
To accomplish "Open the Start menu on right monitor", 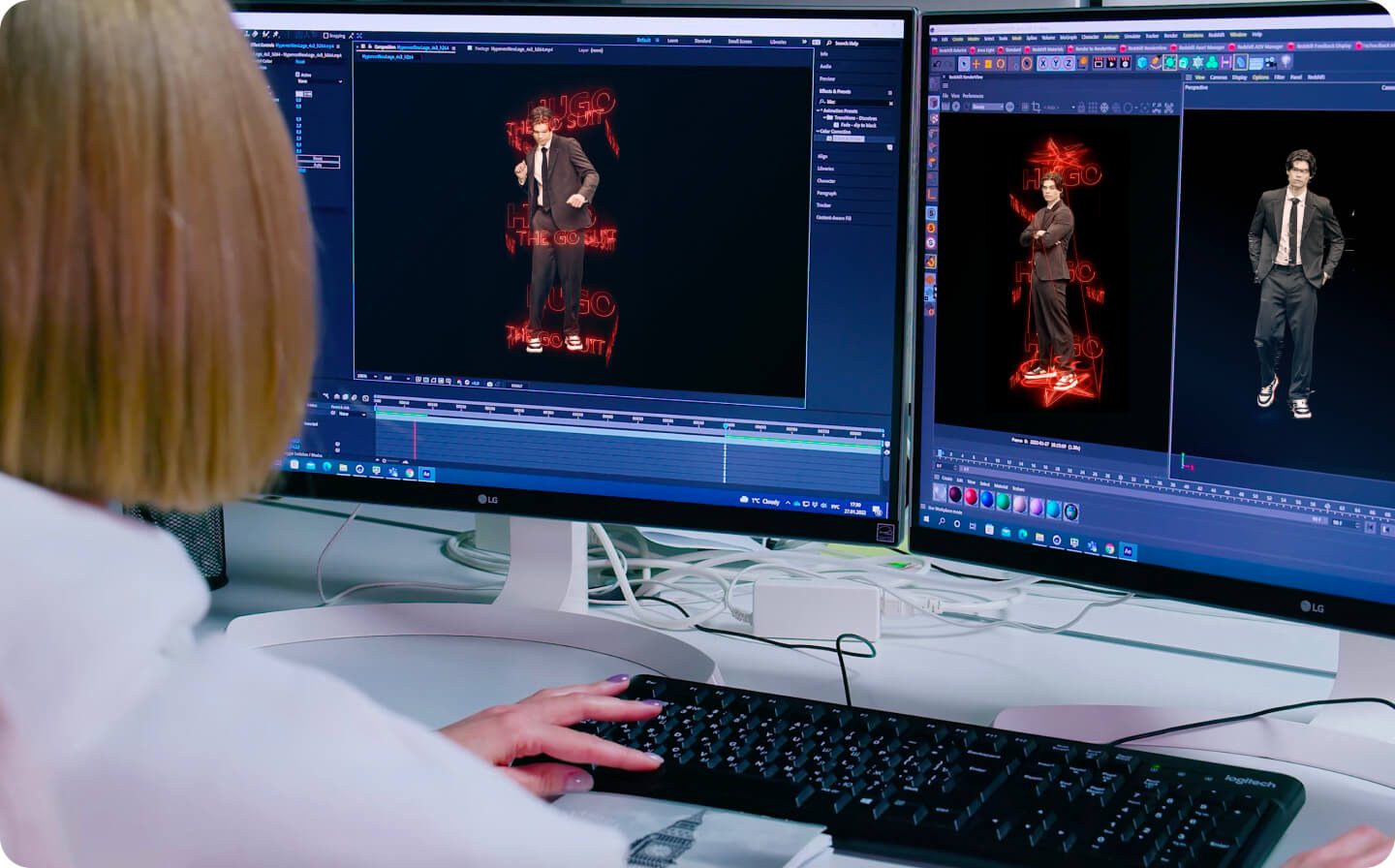I will pyautogui.click(x=928, y=520).
